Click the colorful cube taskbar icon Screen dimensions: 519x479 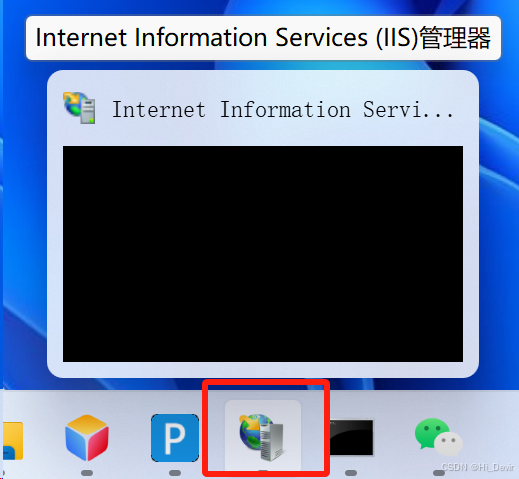(87, 437)
